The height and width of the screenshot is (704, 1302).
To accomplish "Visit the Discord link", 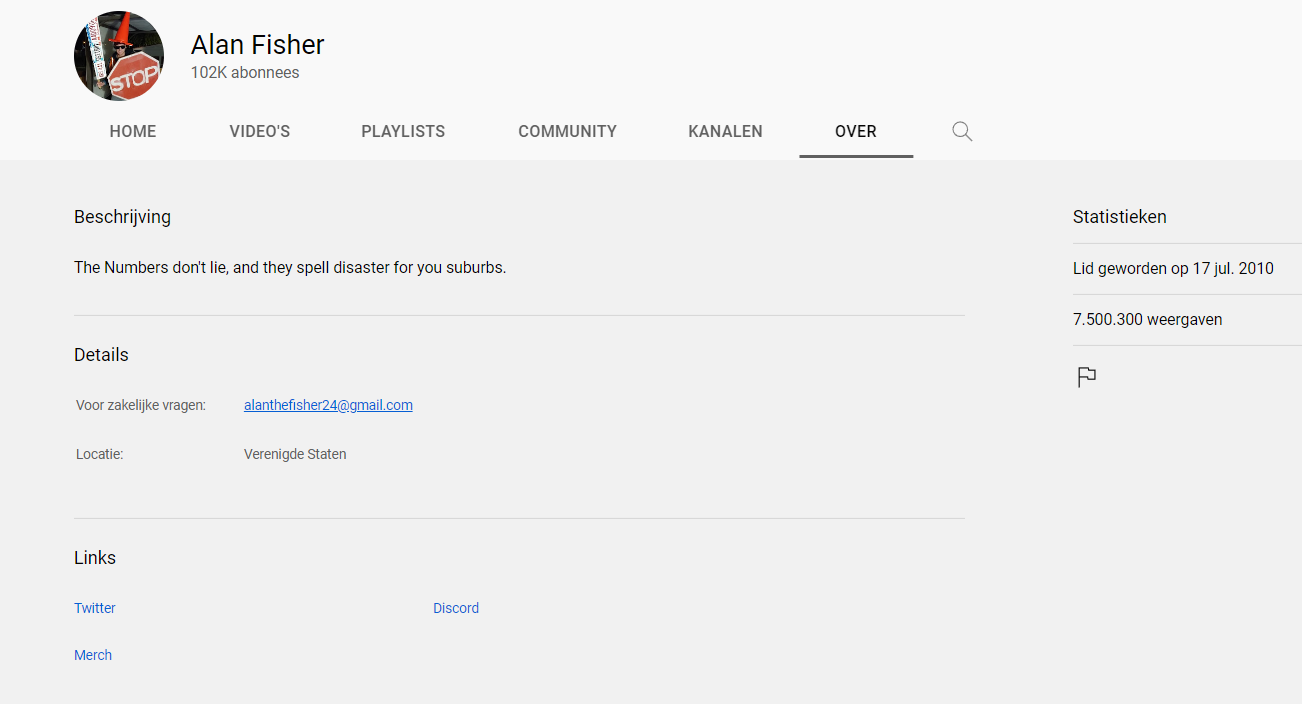I will point(456,608).
